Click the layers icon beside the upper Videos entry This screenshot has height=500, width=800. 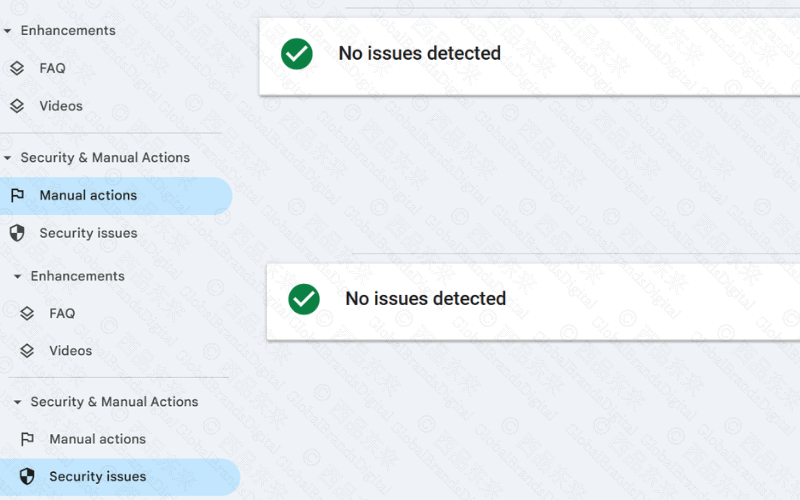click(x=17, y=106)
